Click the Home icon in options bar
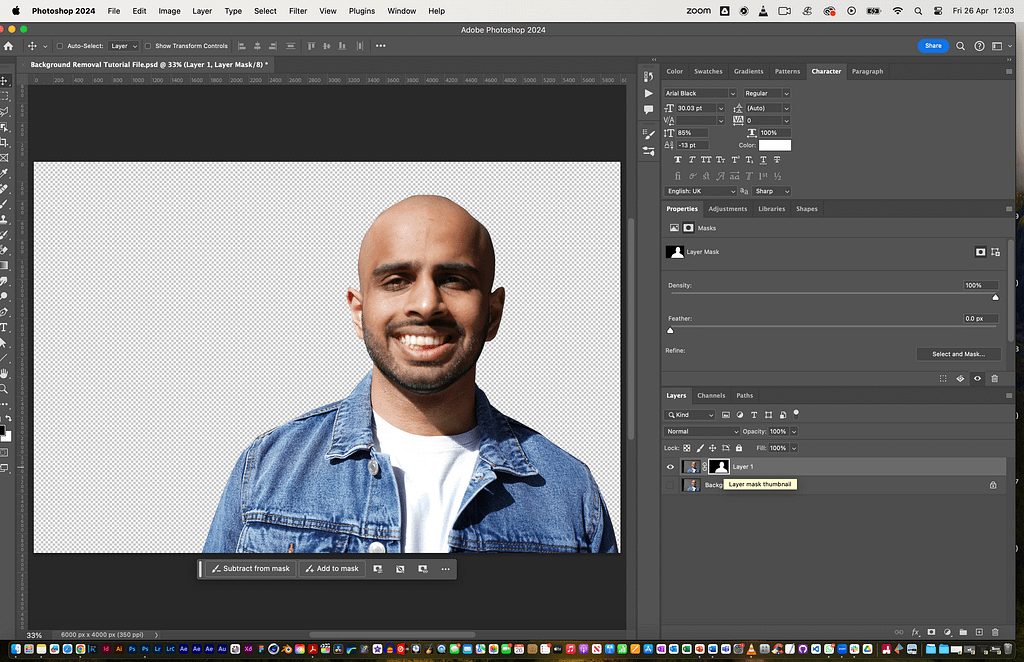 9,46
